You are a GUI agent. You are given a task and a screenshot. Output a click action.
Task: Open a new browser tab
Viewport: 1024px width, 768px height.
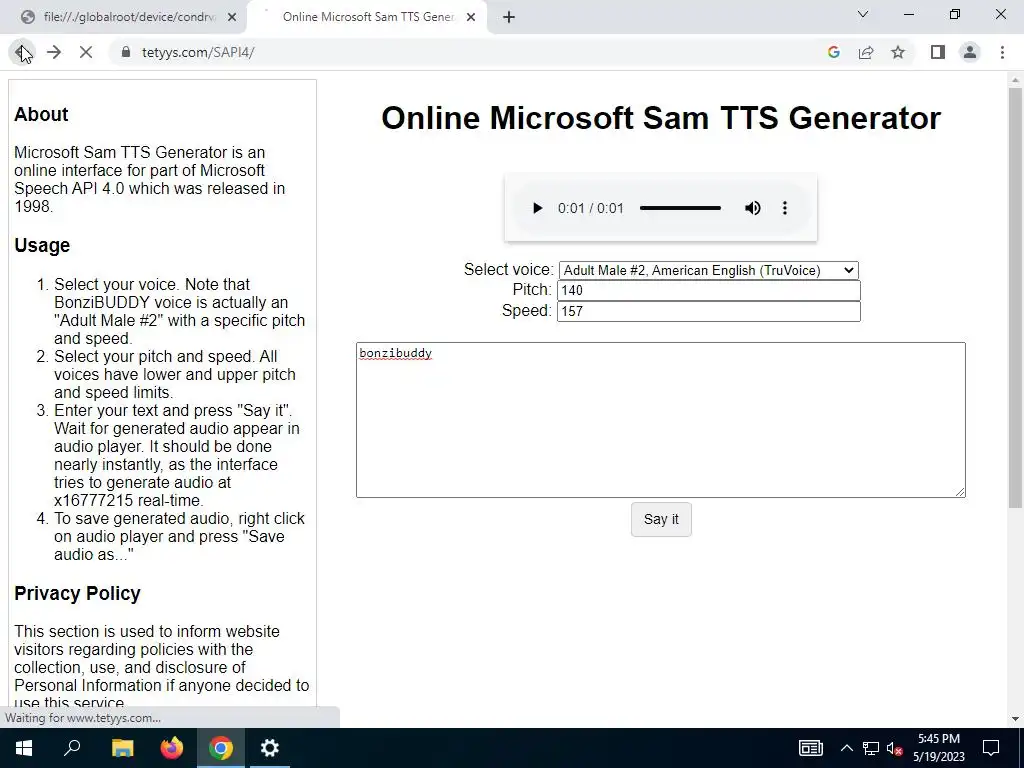[x=509, y=18]
